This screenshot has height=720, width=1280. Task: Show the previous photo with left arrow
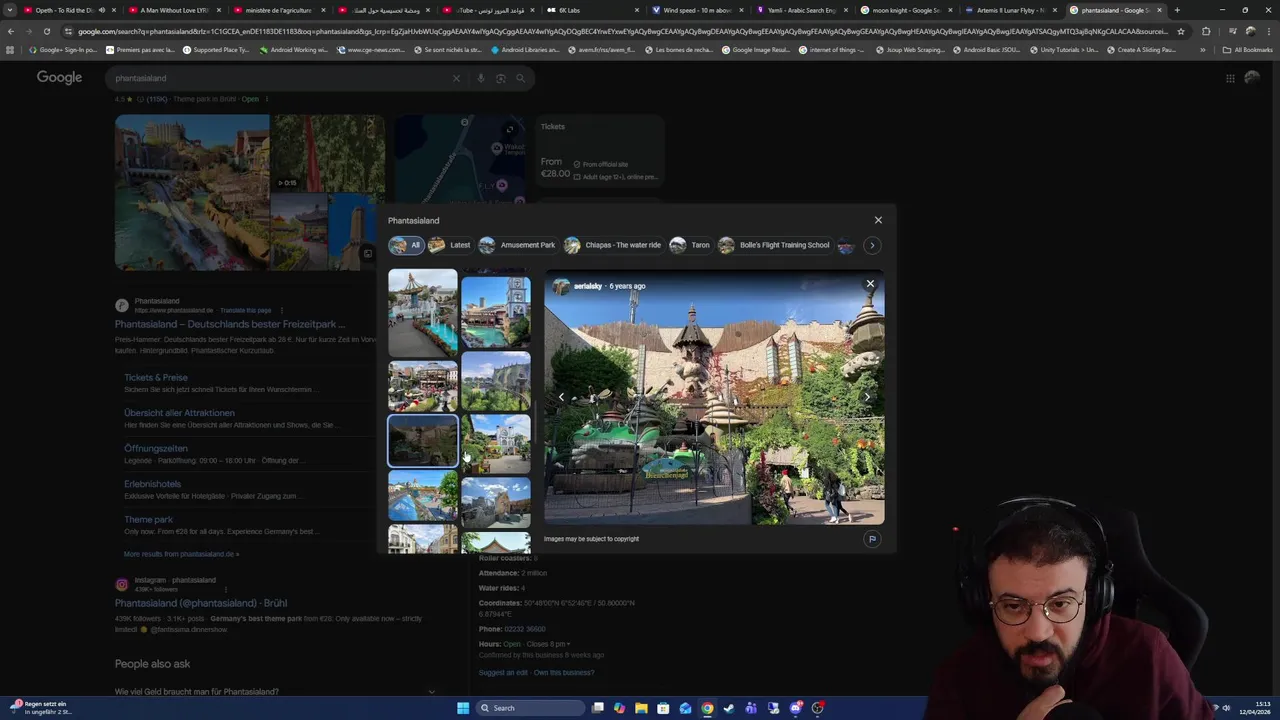pos(561,397)
